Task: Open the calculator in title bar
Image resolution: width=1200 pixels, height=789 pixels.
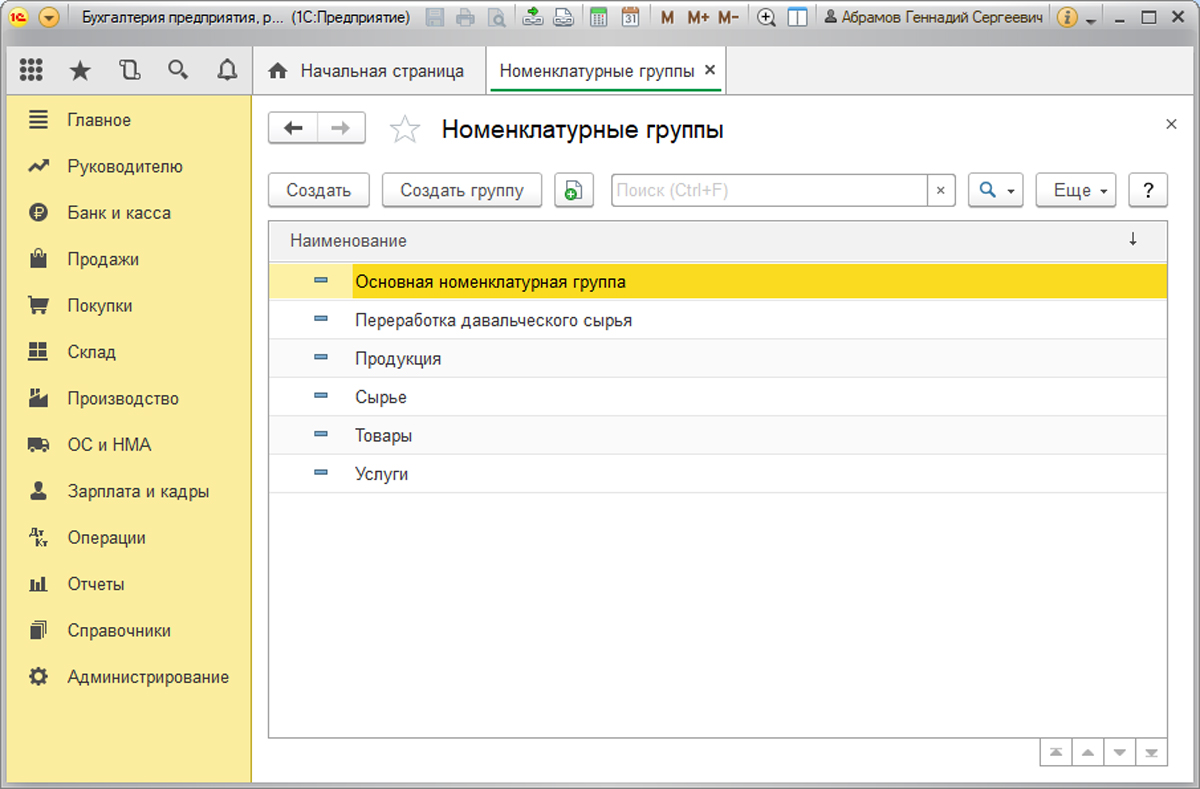Action: tap(598, 17)
